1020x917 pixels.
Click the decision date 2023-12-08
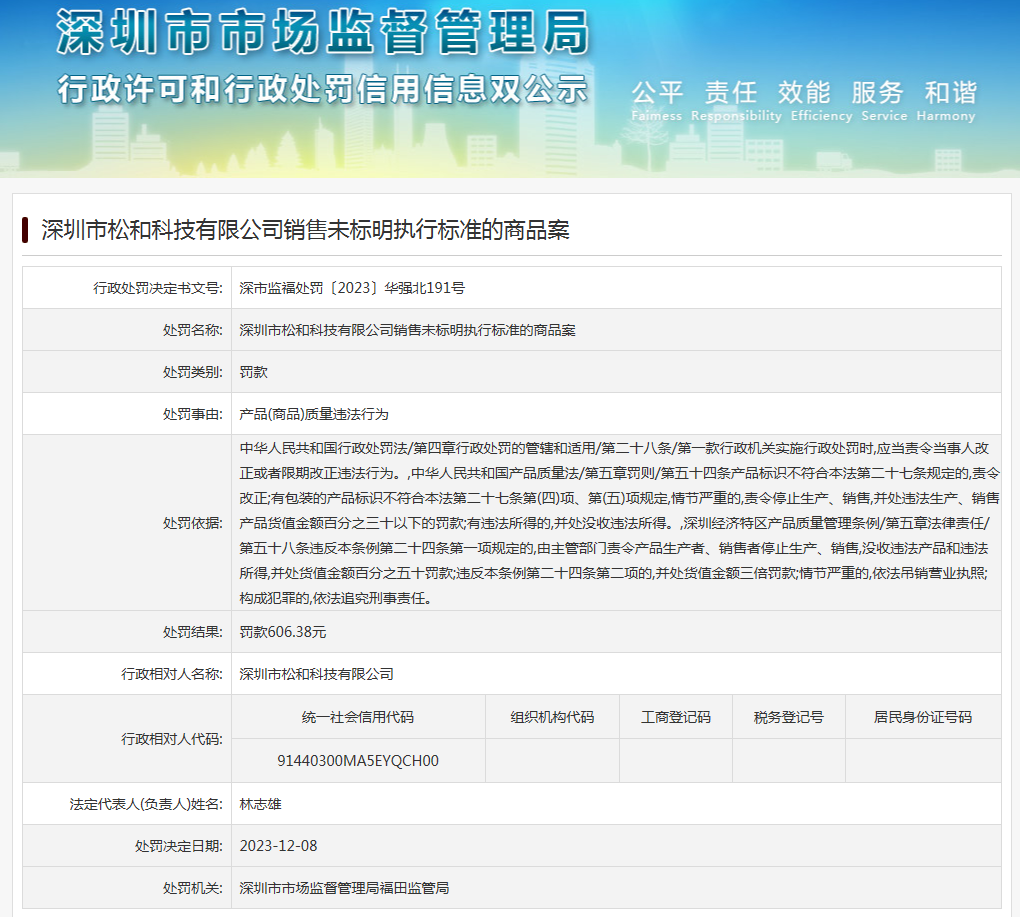tap(278, 846)
